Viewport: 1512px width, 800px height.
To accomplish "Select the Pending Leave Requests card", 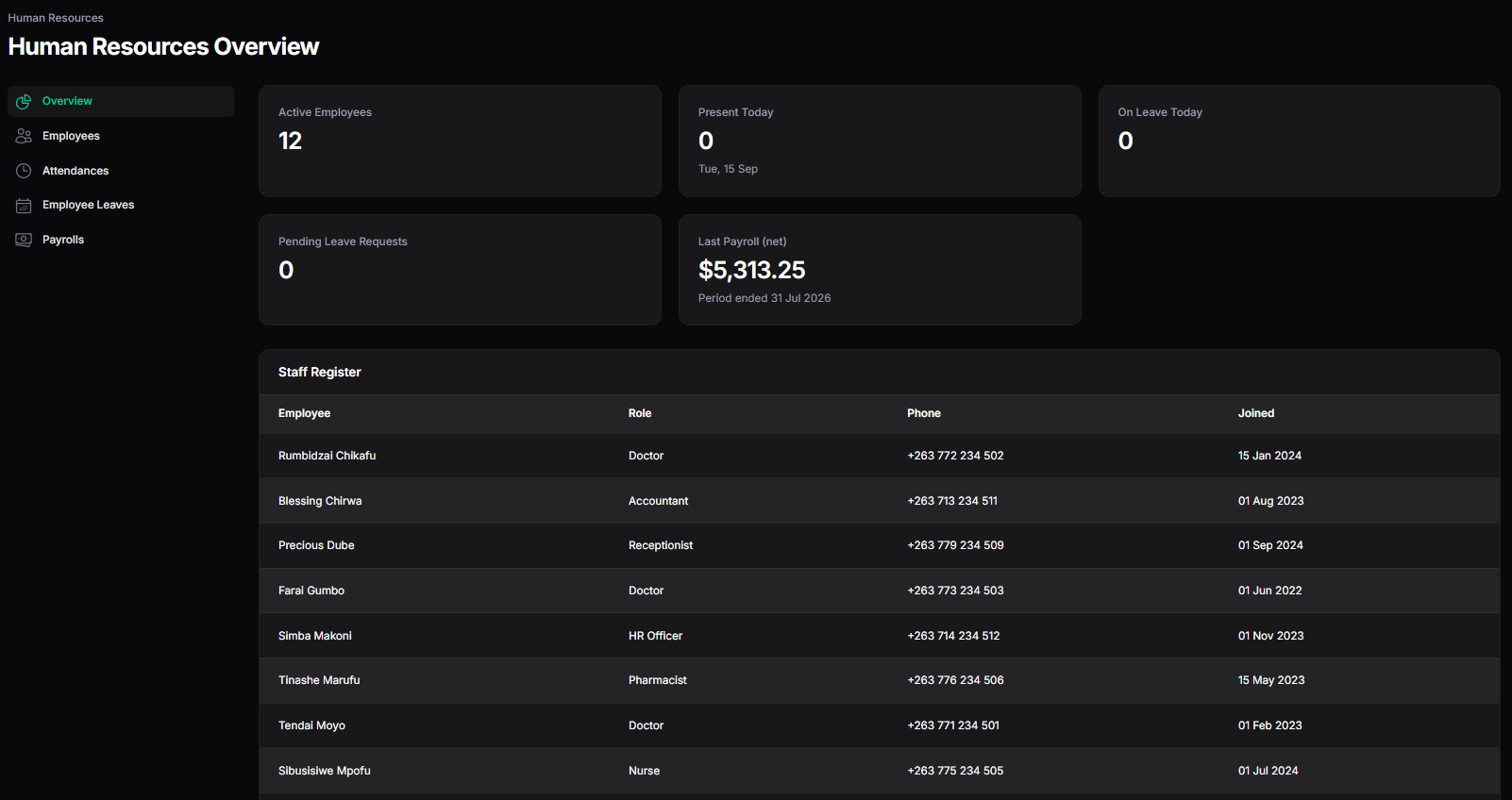I will [x=460, y=270].
